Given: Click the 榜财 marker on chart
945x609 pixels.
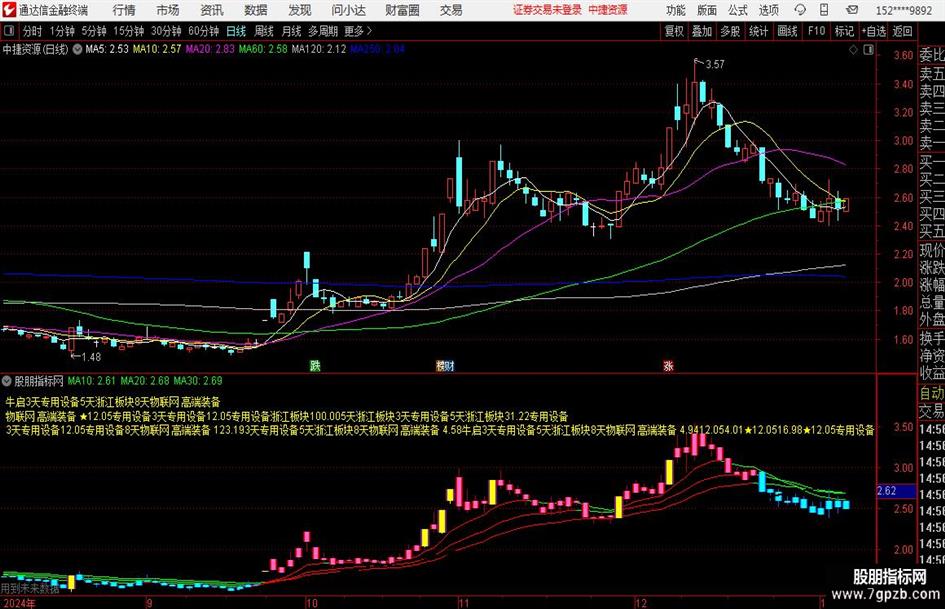Looking at the screenshot, I should 445,365.
